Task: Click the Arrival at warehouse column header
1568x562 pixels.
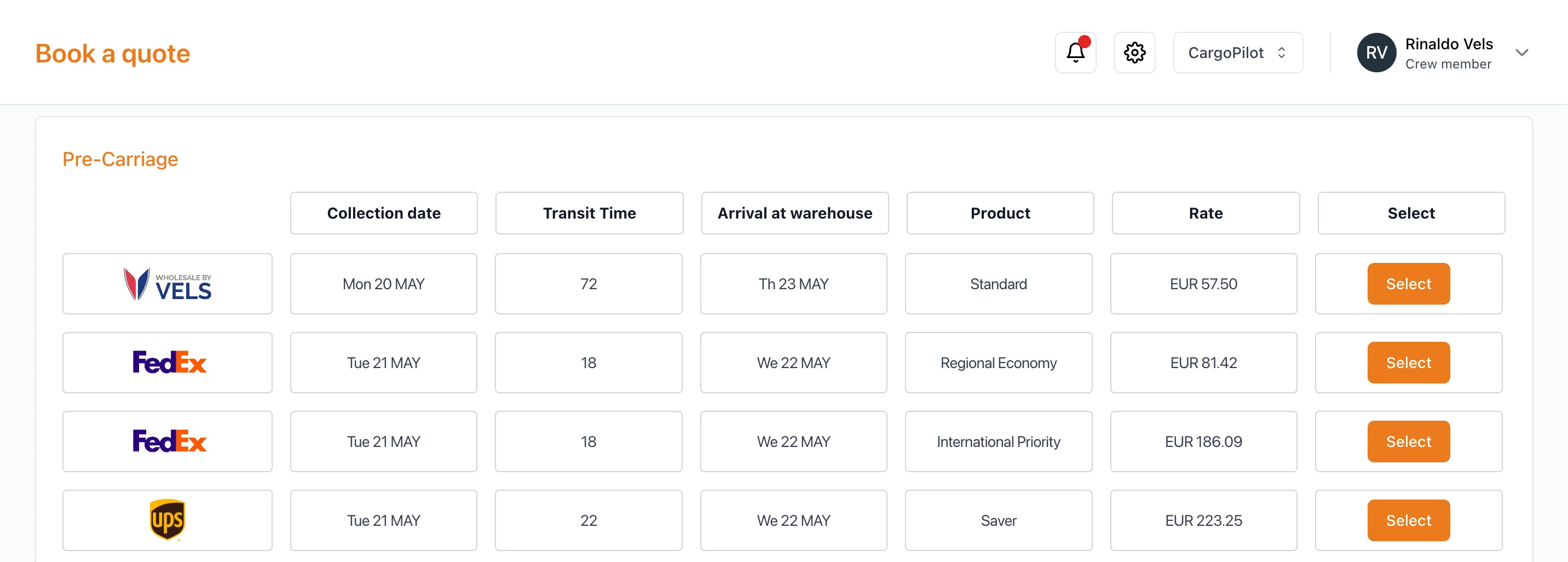Action: click(x=794, y=213)
